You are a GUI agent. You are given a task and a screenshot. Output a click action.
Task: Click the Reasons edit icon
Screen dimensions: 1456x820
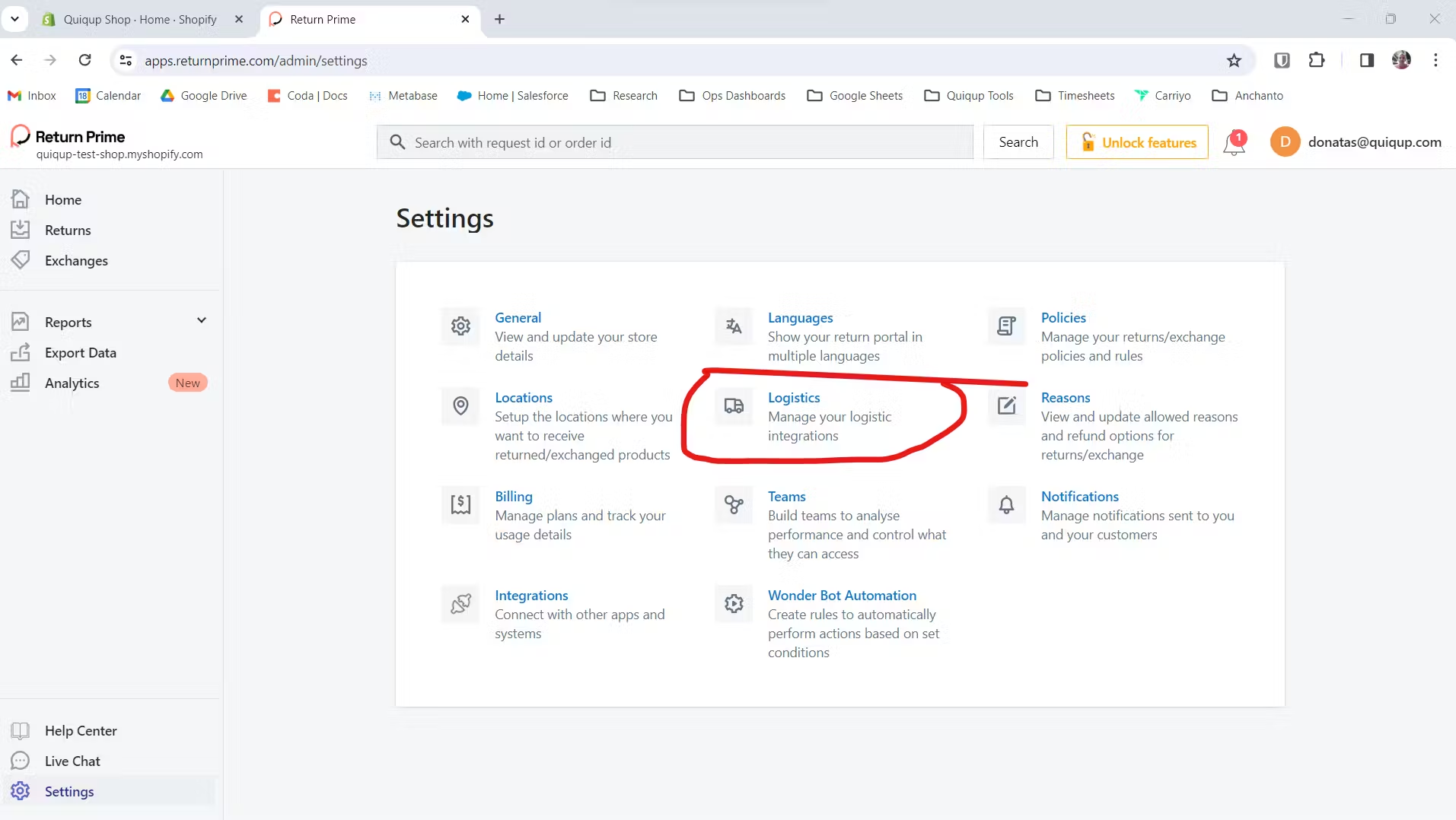[x=1006, y=406]
